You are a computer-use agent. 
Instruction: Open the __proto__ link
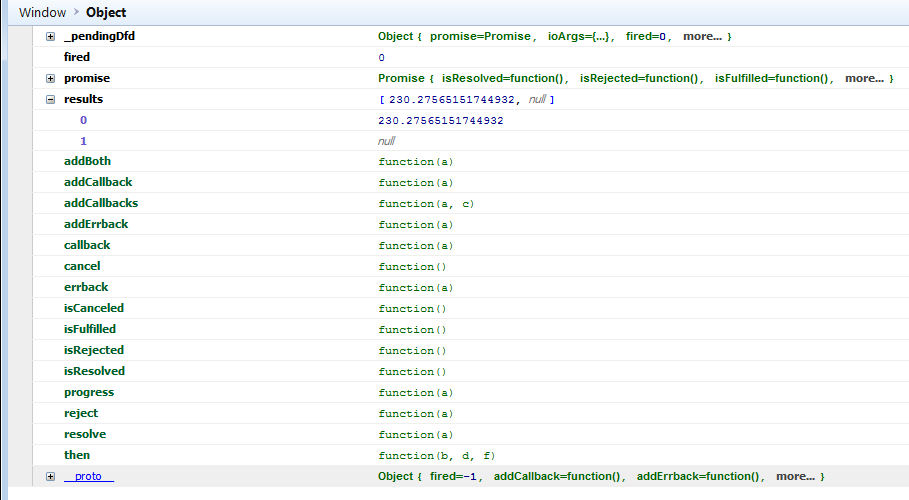click(88, 476)
